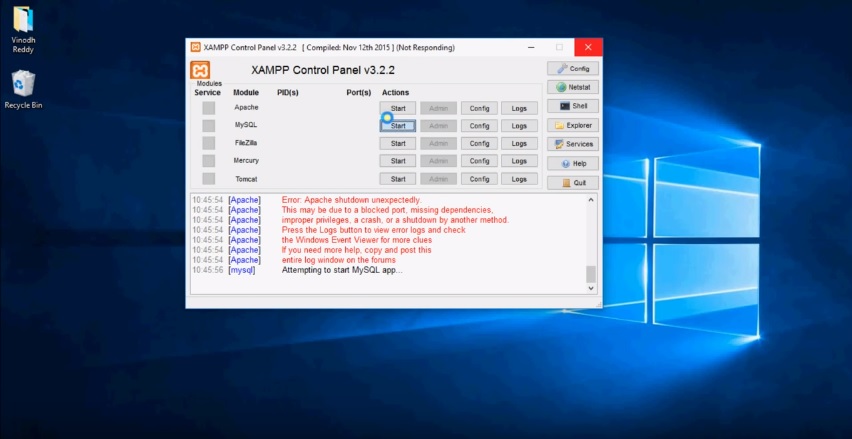Click the 'FileZilla' module label
This screenshot has height=439, width=852.
pyautogui.click(x=246, y=143)
